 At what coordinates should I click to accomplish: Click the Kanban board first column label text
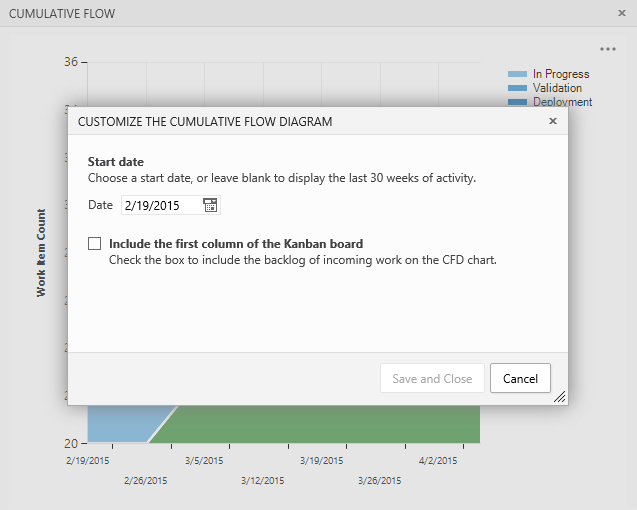tap(236, 243)
